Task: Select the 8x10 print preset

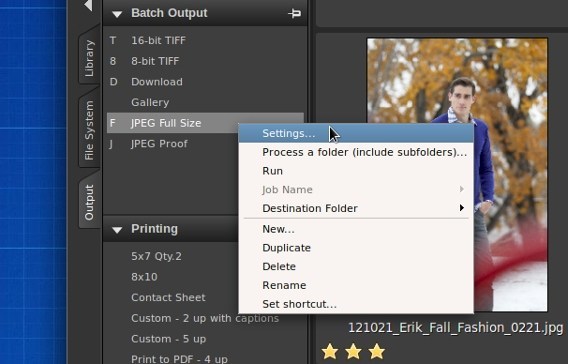Action: 144,277
